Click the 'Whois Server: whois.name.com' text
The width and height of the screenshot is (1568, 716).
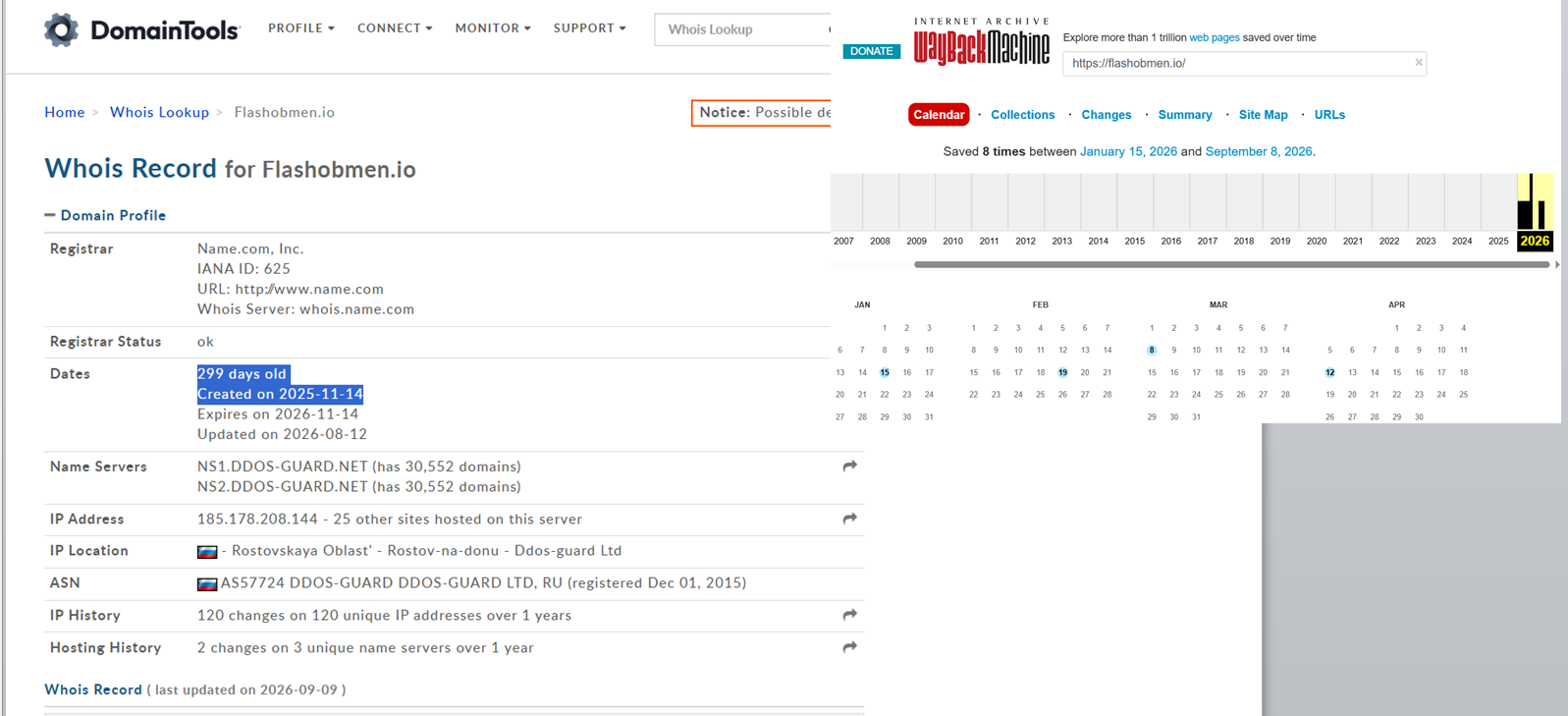pyautogui.click(x=305, y=309)
